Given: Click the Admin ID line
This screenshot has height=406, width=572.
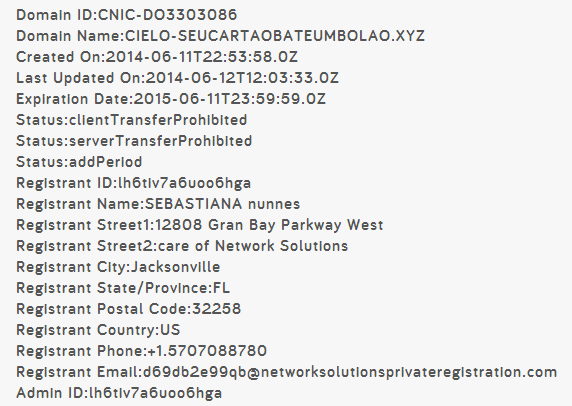Looking at the screenshot, I should (x=119, y=393).
